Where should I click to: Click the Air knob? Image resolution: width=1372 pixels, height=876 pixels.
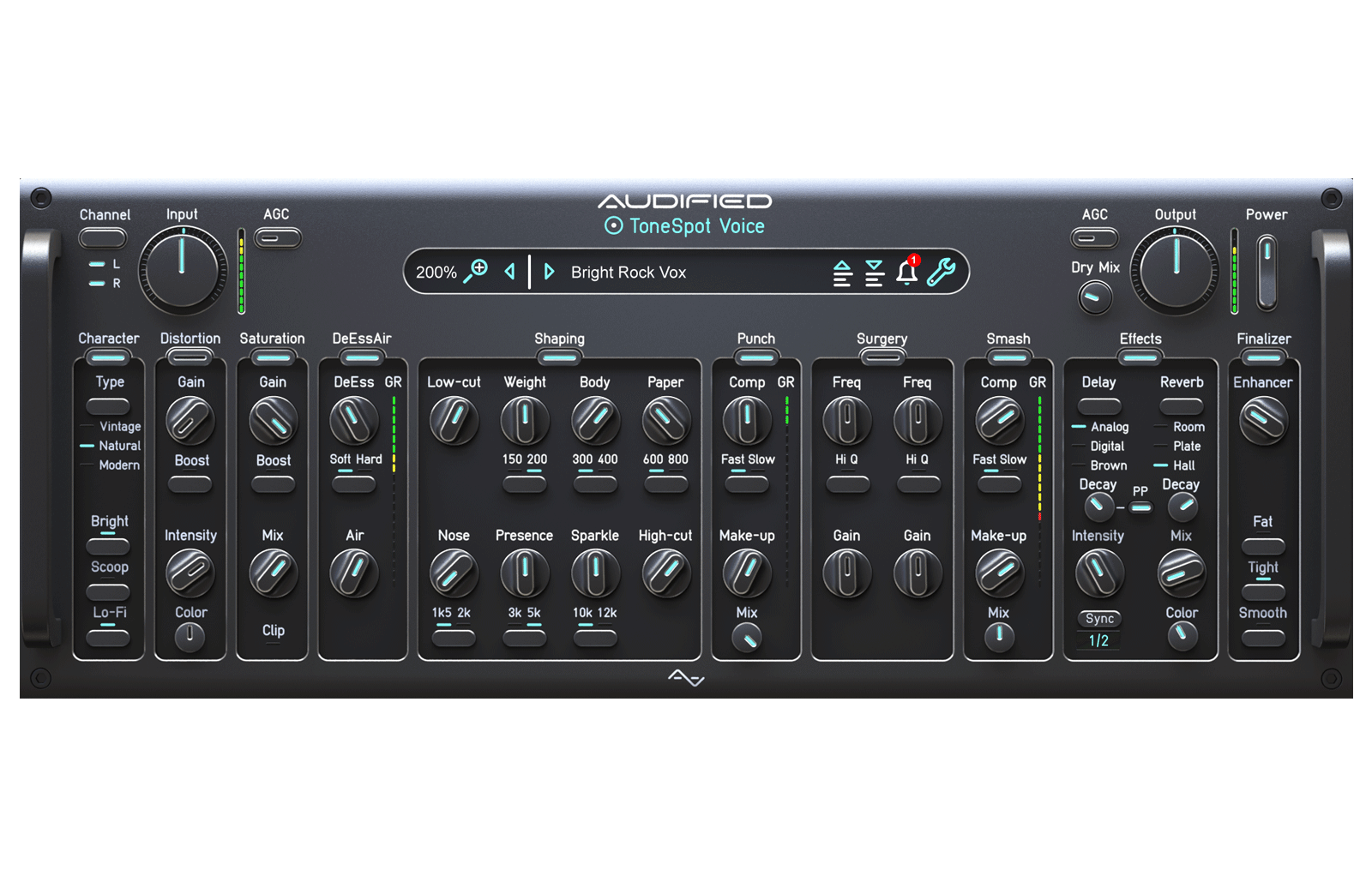click(x=353, y=573)
